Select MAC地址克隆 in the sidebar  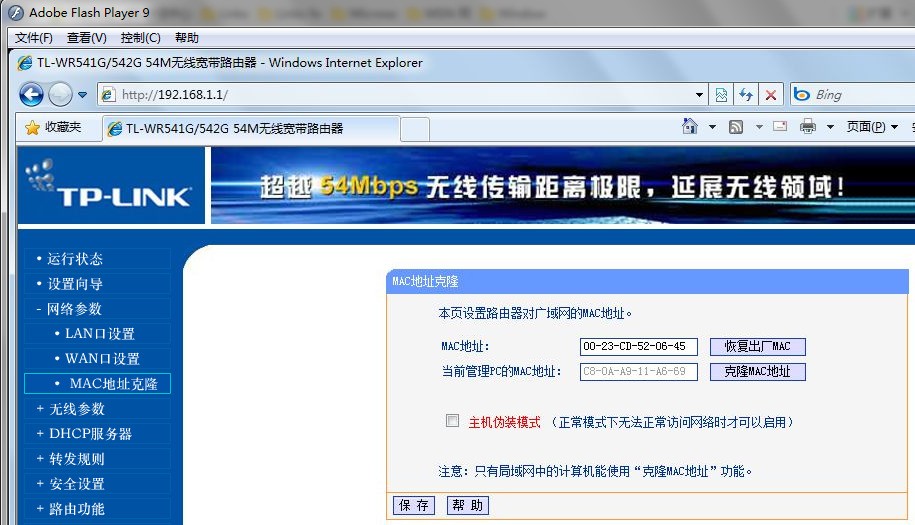[x=97, y=384]
